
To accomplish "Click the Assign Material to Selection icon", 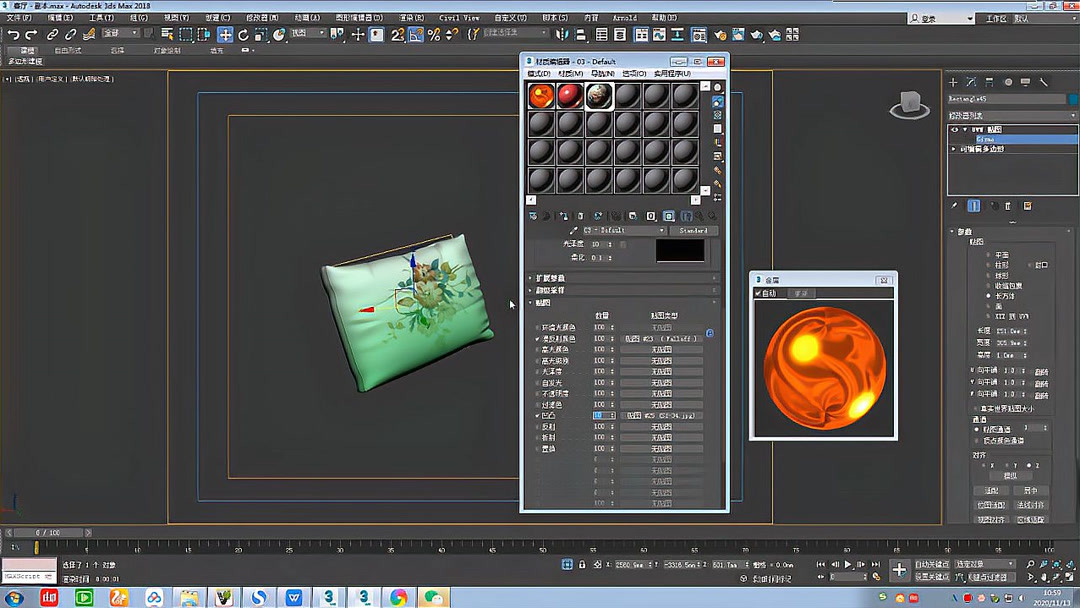I will (565, 216).
